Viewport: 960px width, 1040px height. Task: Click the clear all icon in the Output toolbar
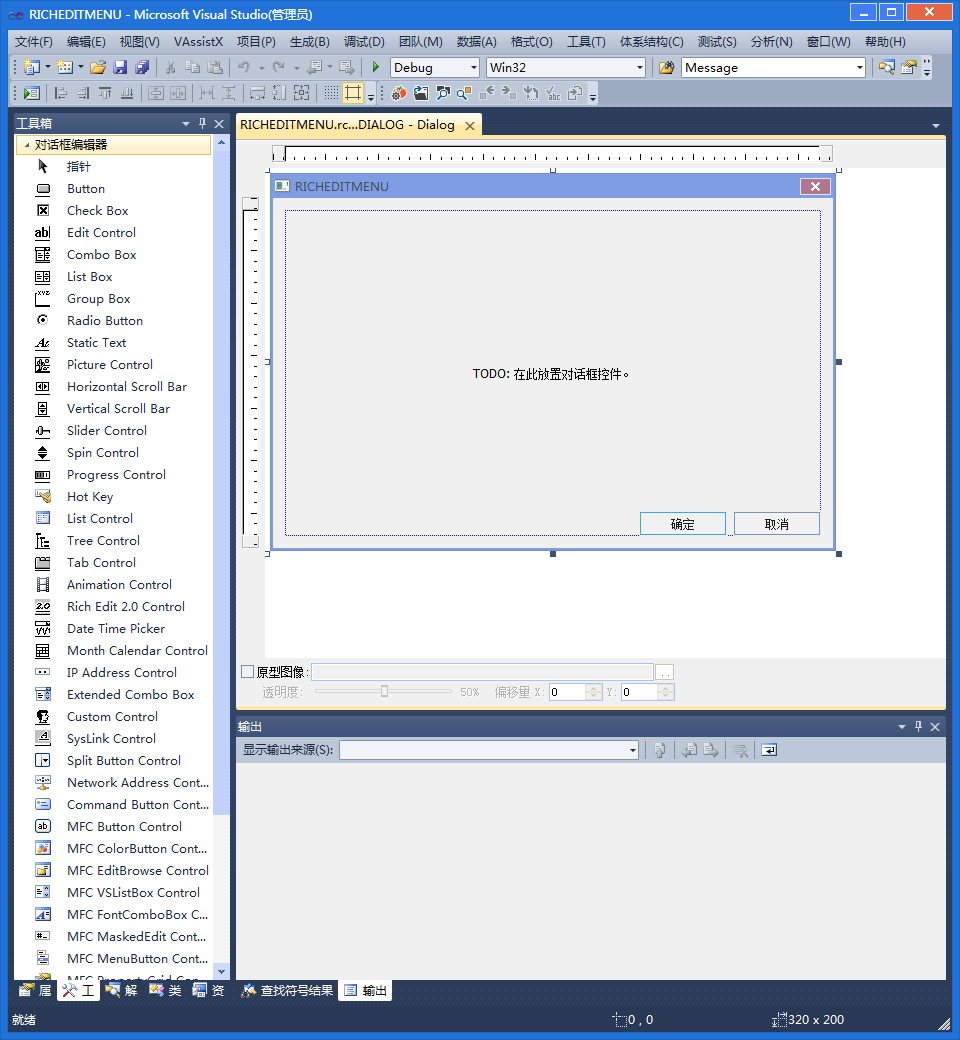[x=740, y=750]
